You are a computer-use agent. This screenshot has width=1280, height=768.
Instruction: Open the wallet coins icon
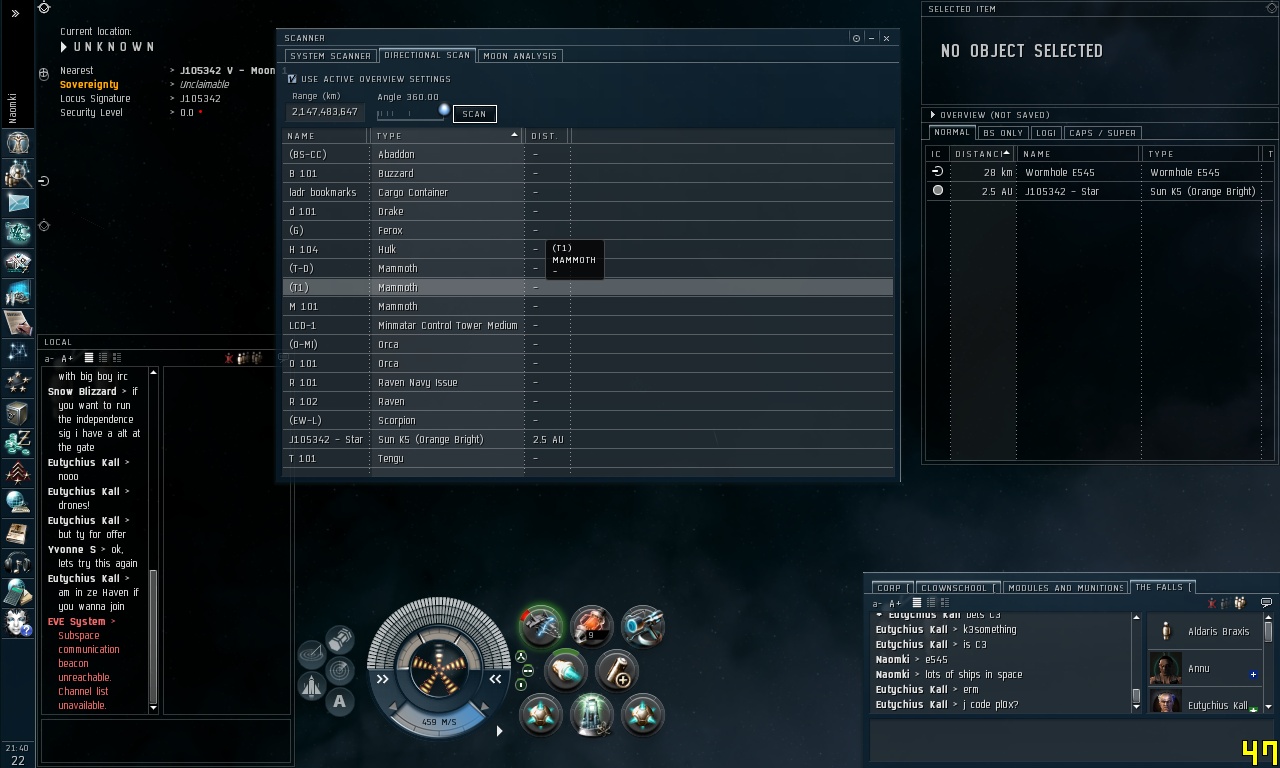pyautogui.click(x=18, y=442)
